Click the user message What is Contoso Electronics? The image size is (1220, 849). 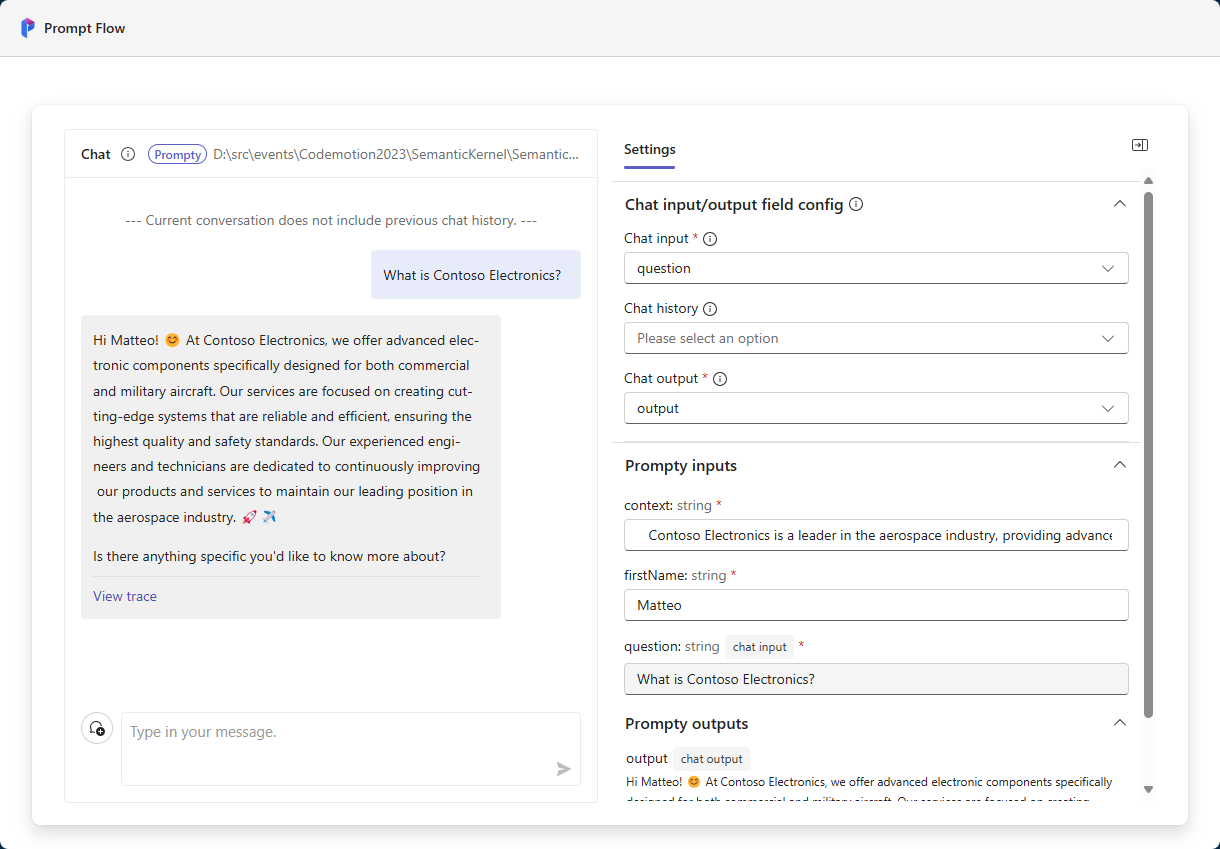(x=476, y=275)
